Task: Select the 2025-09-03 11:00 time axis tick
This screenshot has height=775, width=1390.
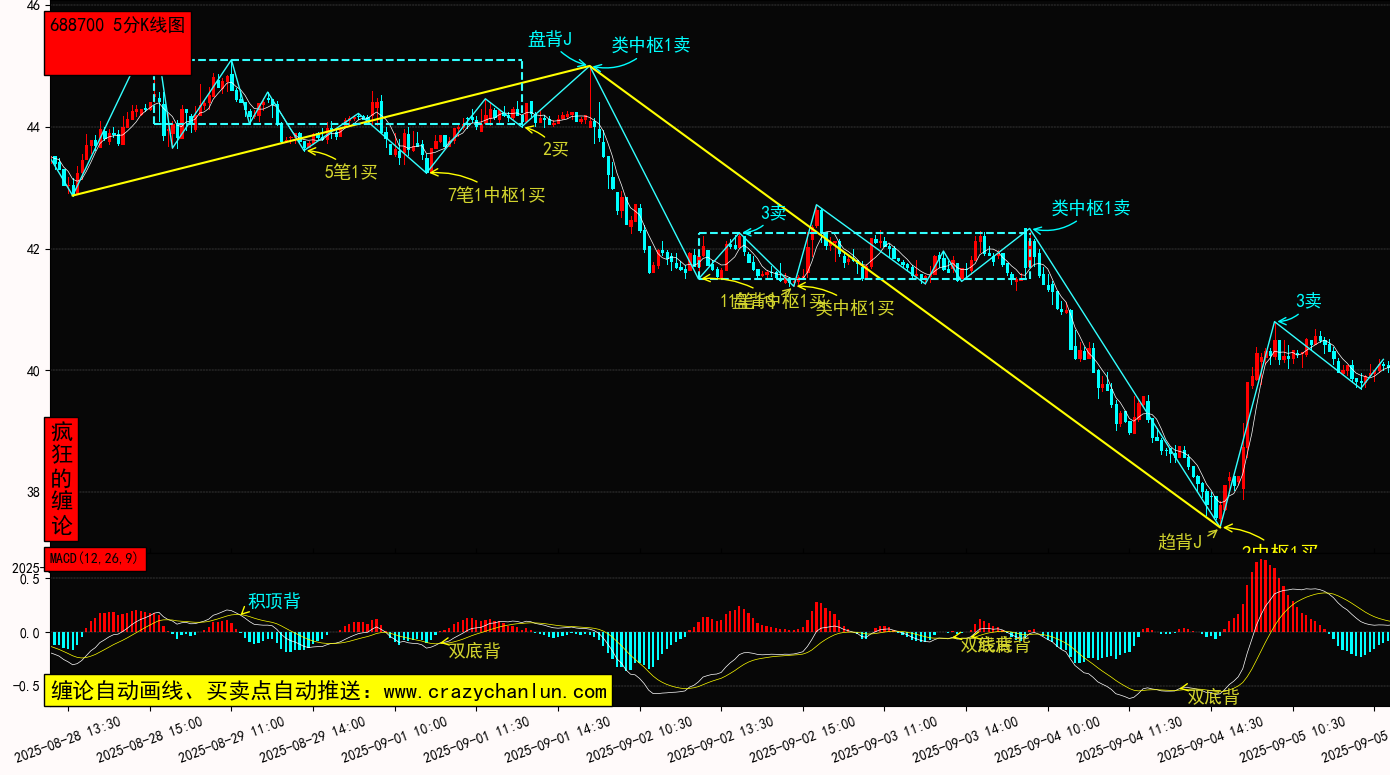Action: tap(883, 738)
